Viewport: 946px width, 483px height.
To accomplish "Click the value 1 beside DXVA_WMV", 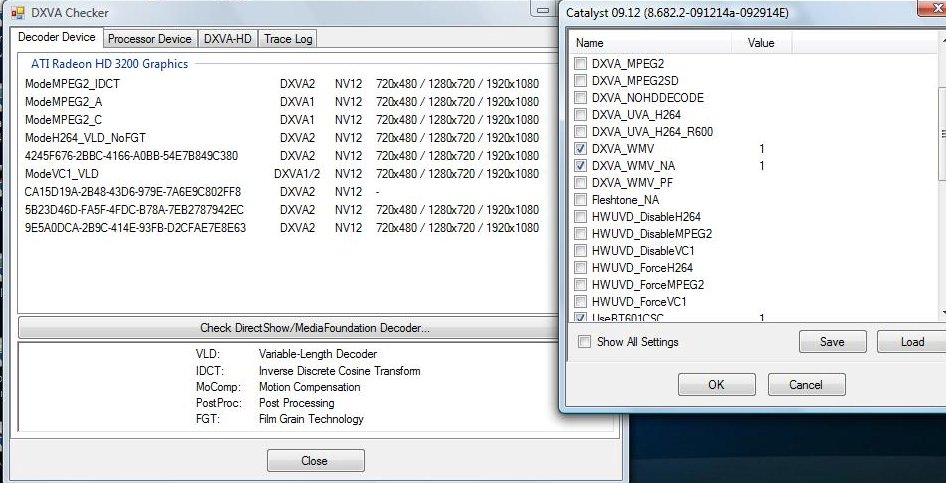I will (x=761, y=148).
